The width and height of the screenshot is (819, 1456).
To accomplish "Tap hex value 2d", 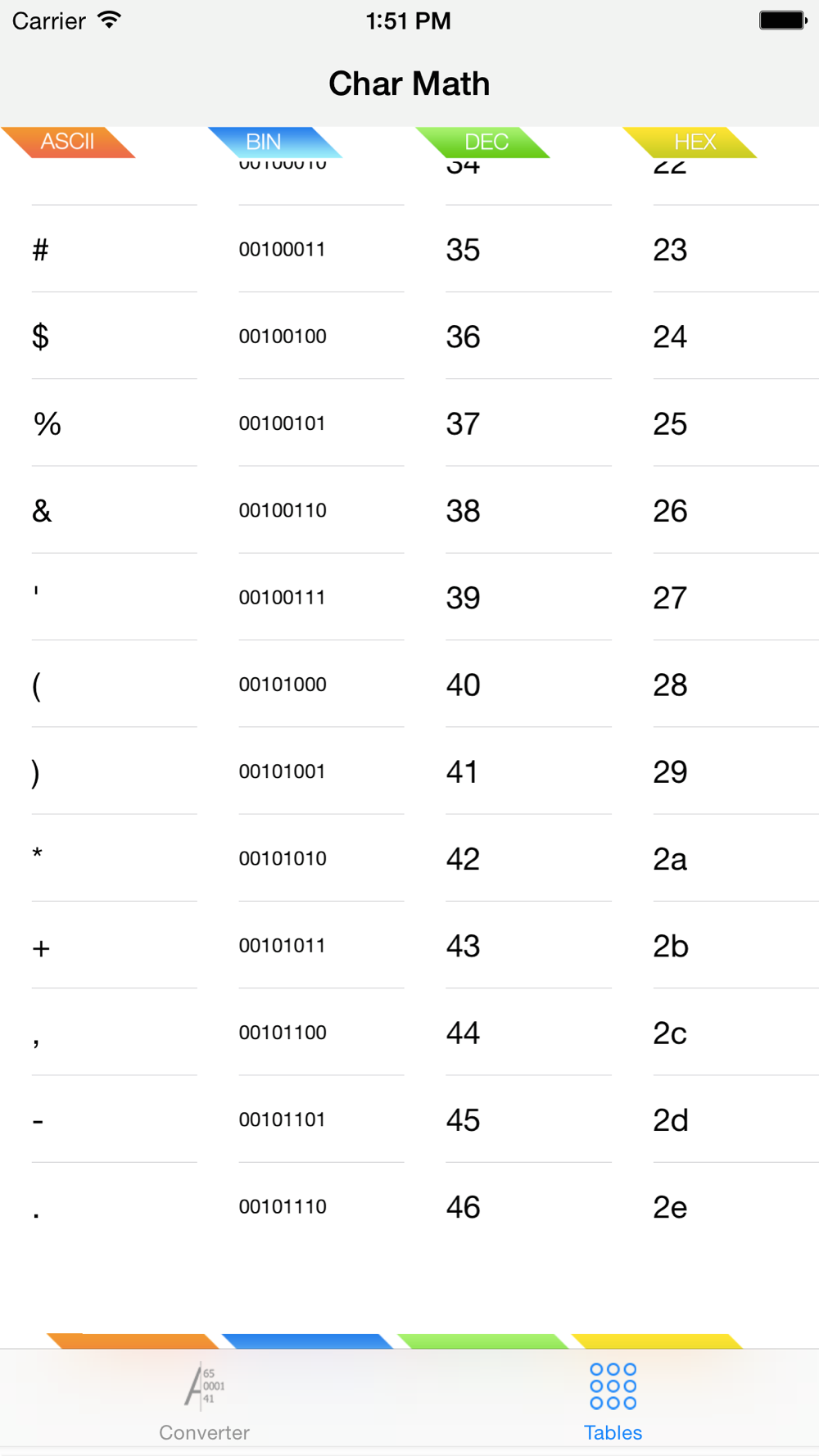I will 671,1120.
